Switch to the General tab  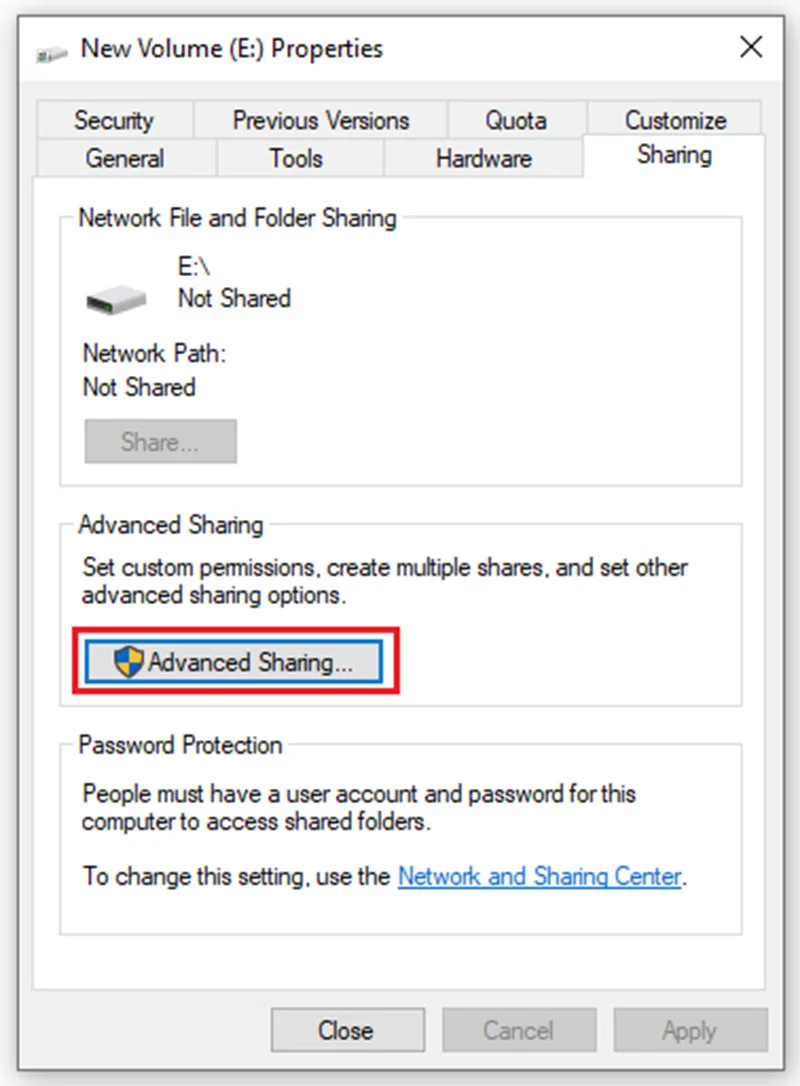pyautogui.click(x=125, y=158)
